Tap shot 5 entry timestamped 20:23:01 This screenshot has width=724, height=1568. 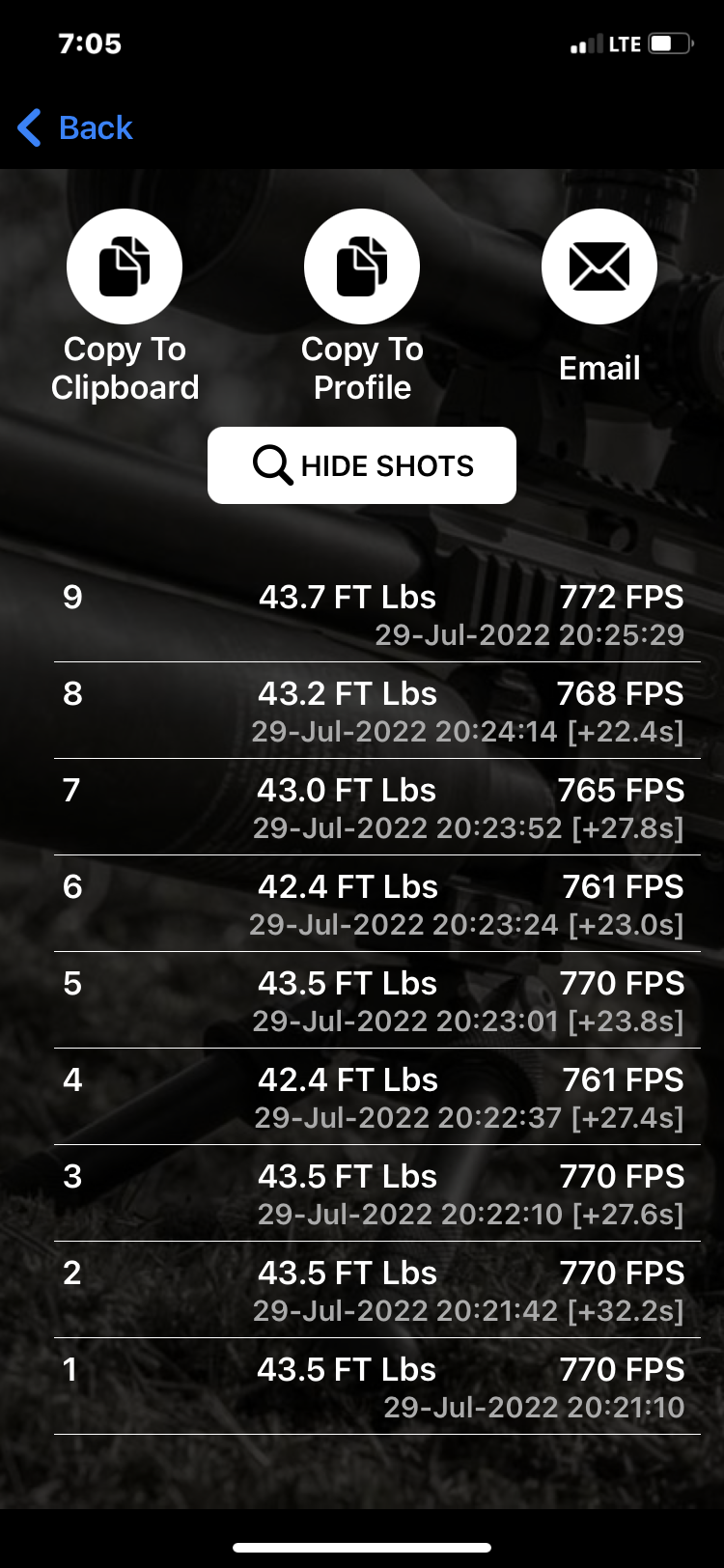(376, 1000)
